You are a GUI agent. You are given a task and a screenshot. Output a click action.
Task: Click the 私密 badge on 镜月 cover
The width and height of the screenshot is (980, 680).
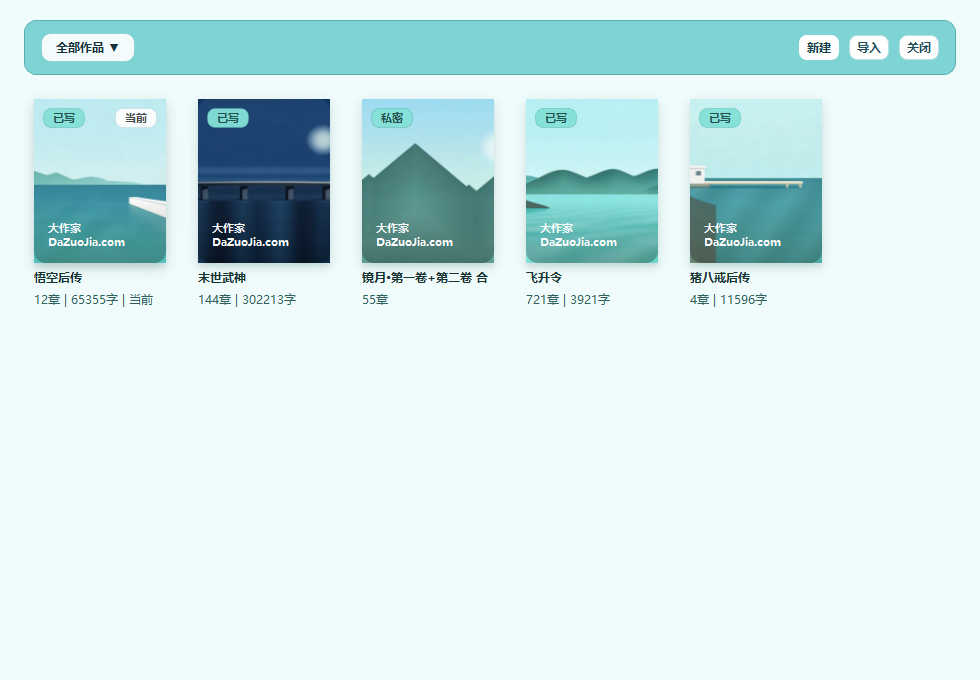392,118
